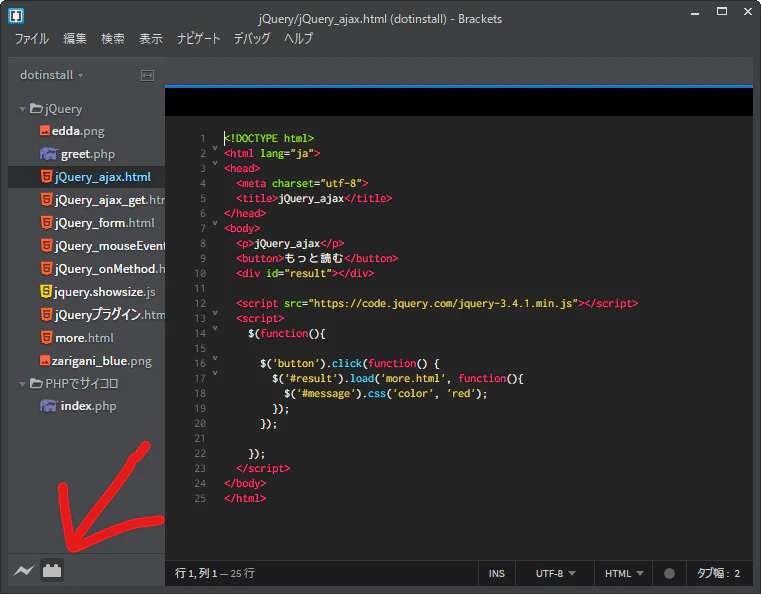Screen dimensions: 761x594
Task: Click the id="result" attribute on line 10
Action: [299, 273]
